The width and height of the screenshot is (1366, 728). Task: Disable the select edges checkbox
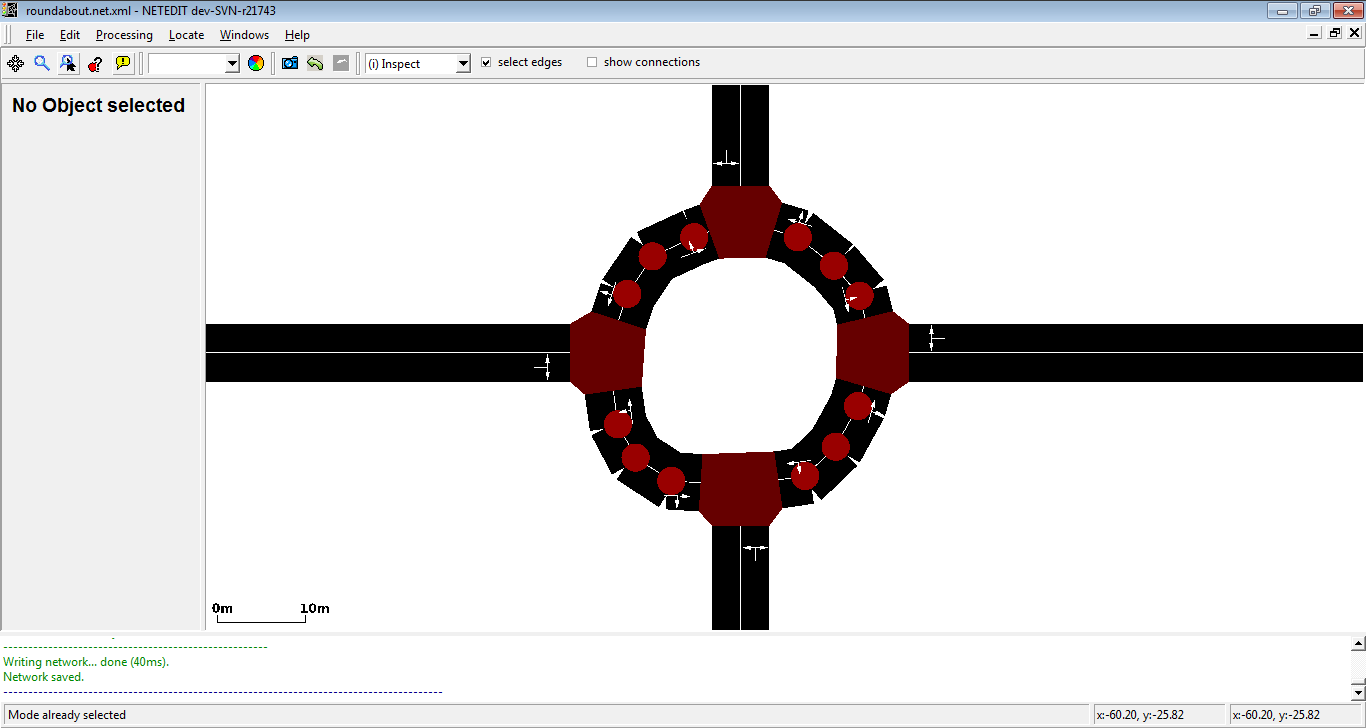486,62
